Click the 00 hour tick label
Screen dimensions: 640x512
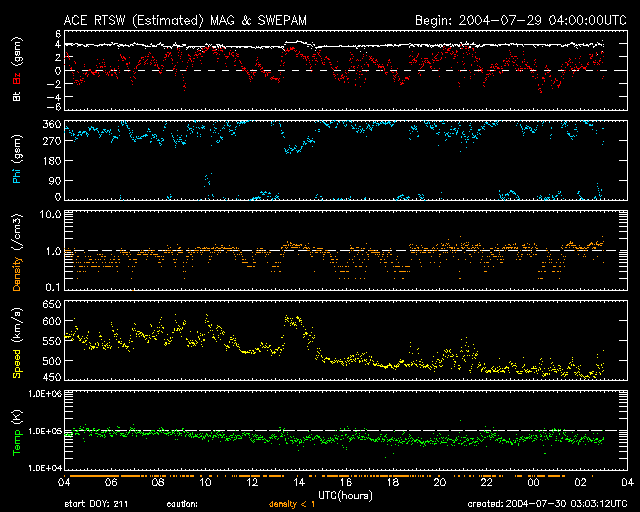[534, 482]
